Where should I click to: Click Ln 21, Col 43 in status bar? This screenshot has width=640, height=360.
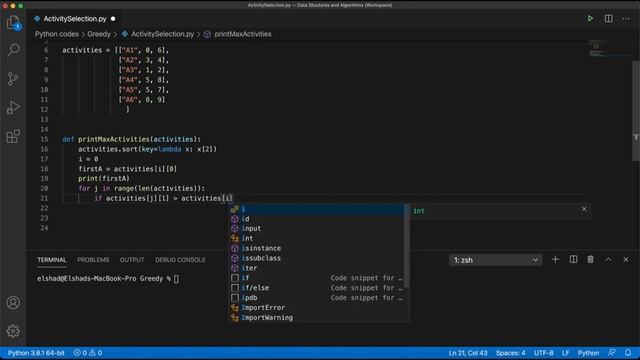(x=468, y=353)
